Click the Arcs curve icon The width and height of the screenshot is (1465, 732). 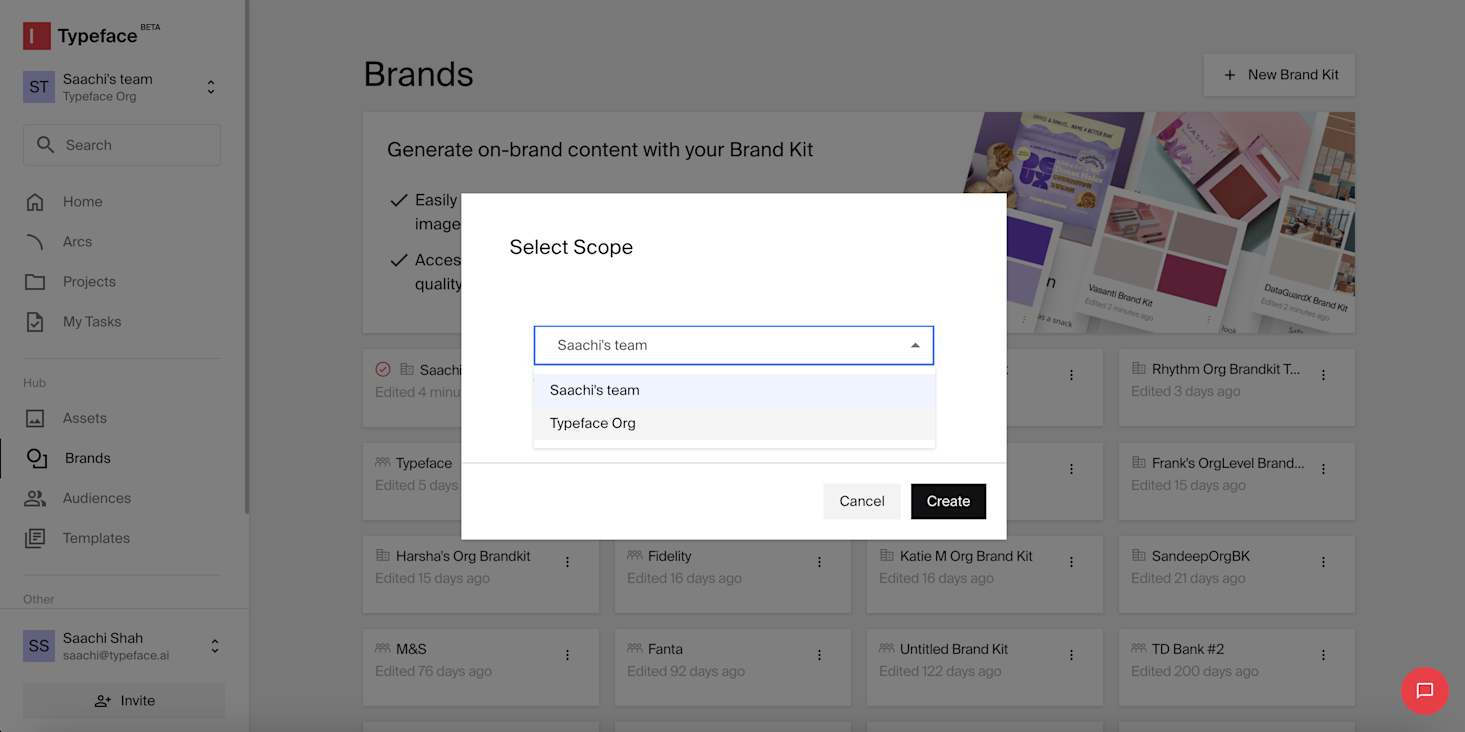[x=35, y=242]
